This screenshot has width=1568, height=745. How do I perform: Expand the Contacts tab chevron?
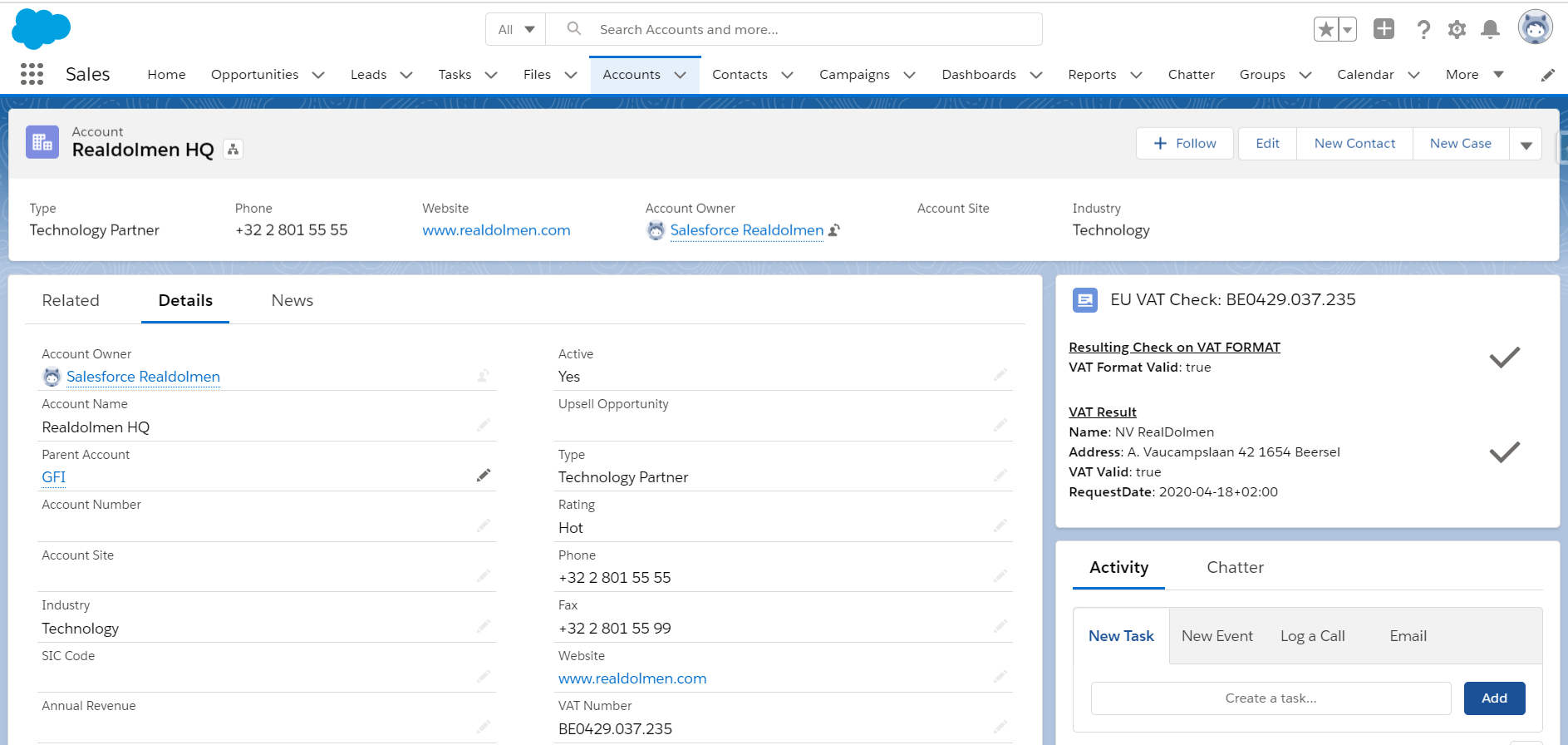(x=788, y=75)
